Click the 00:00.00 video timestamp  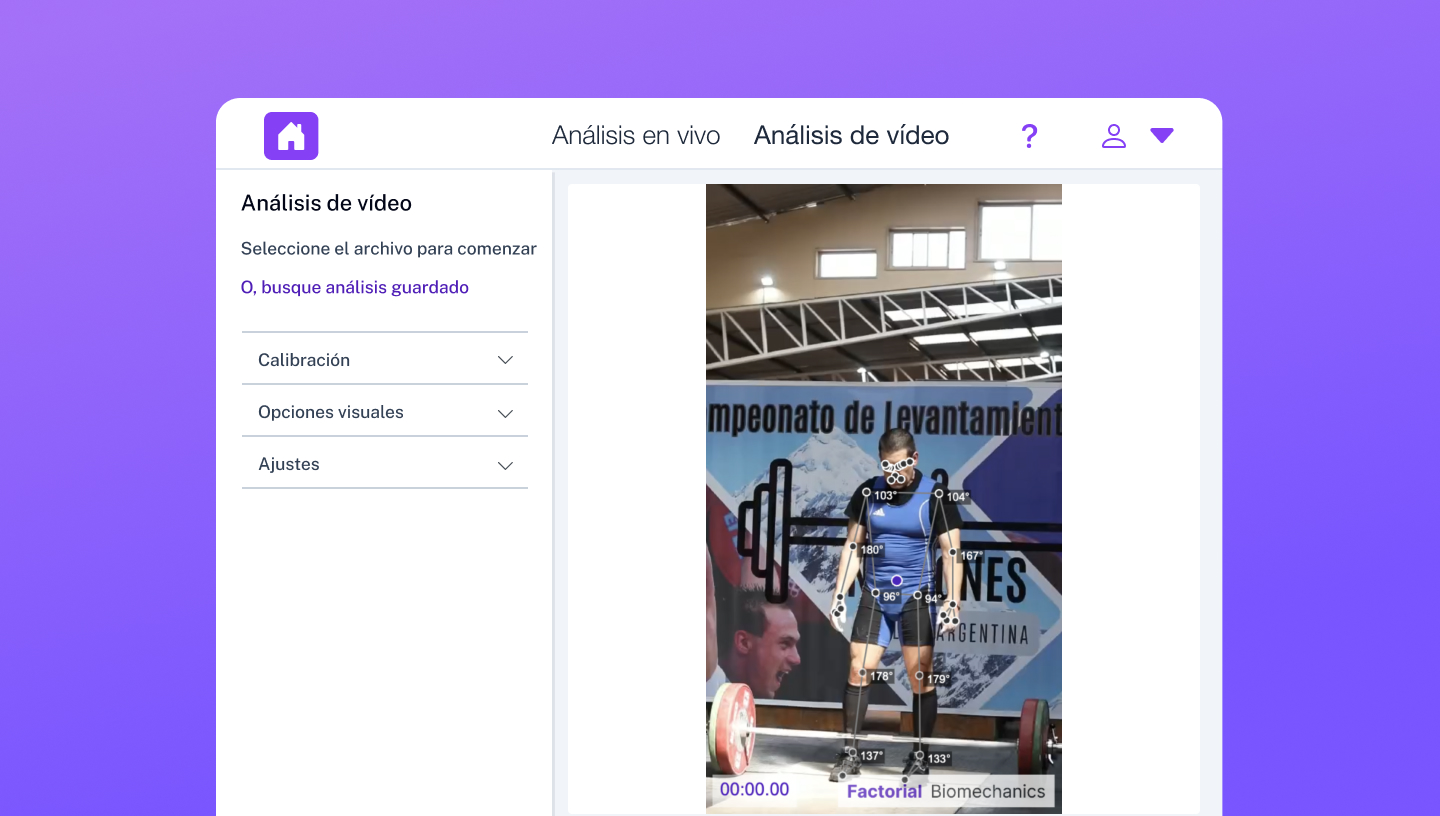754,789
